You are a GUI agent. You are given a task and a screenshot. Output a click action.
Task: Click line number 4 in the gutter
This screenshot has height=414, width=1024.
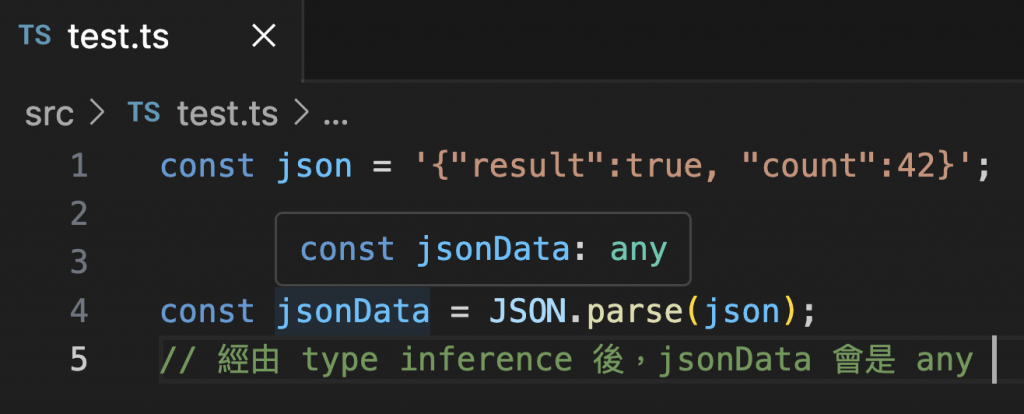pos(78,311)
